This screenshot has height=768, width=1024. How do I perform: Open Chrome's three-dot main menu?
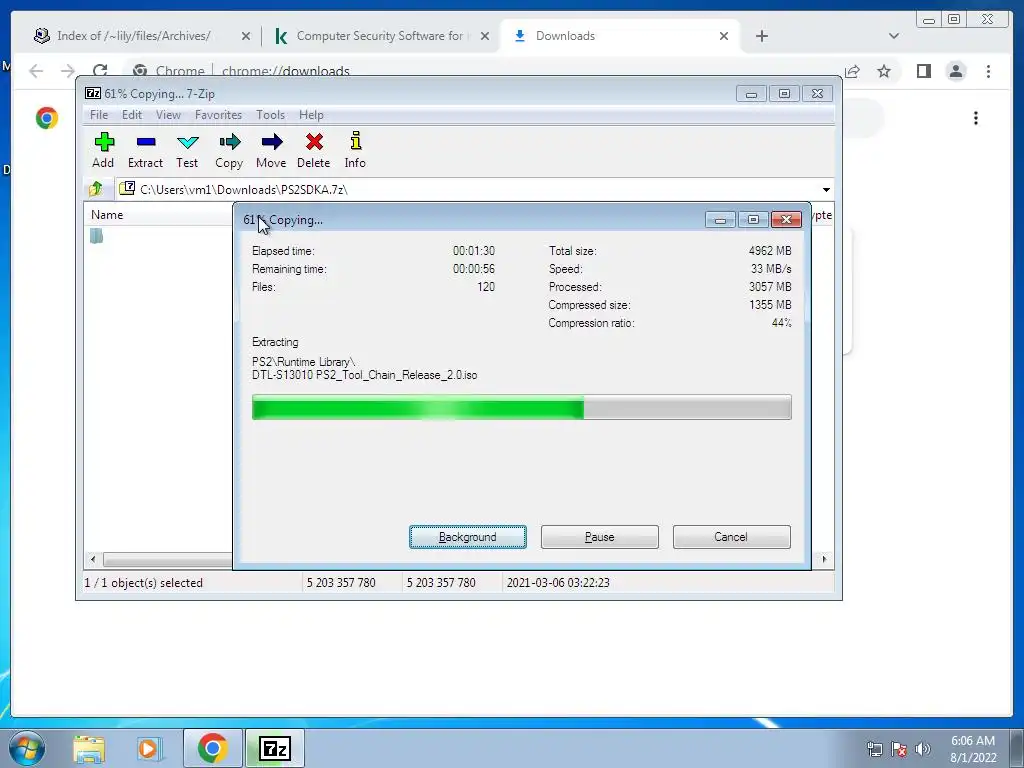[988, 71]
